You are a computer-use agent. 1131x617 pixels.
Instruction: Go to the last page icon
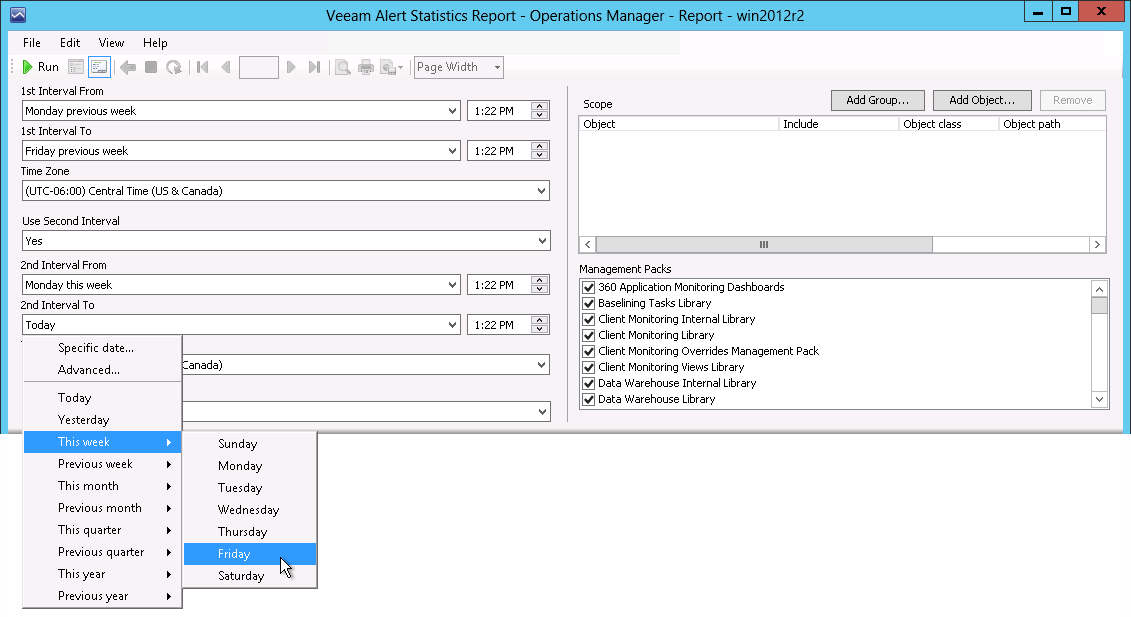(314, 67)
